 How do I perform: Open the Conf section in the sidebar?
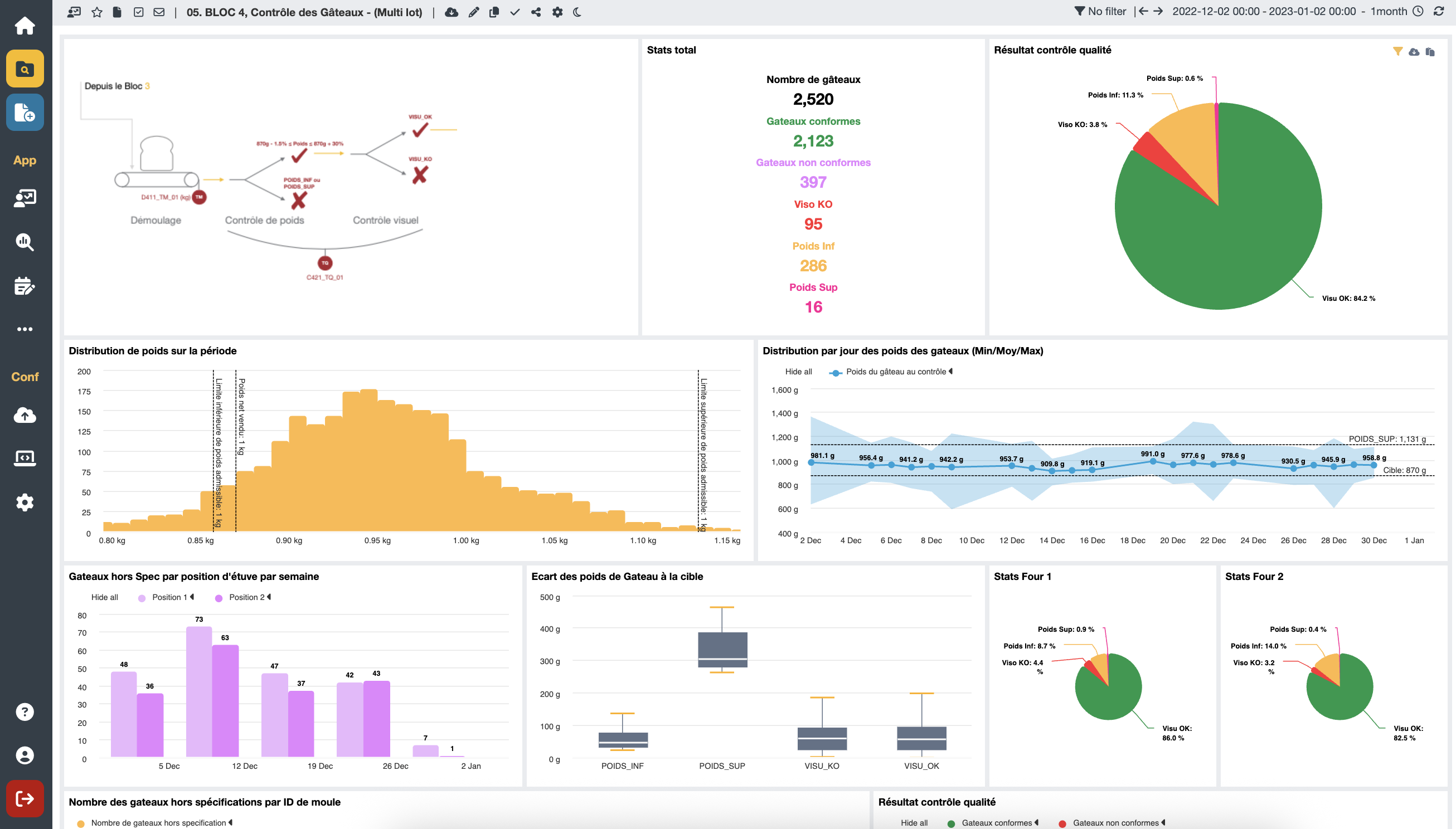coord(25,377)
